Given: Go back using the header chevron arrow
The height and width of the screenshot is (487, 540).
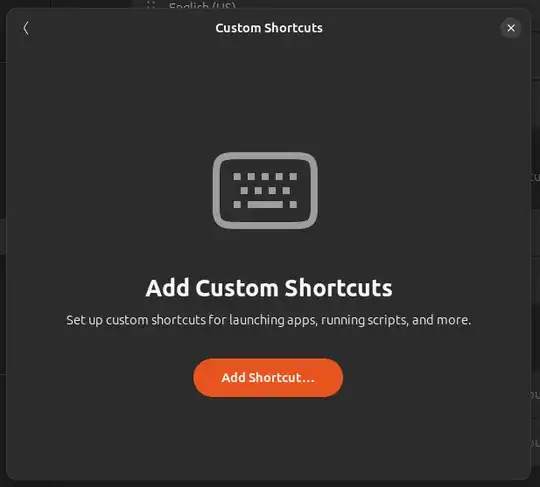Looking at the screenshot, I should tap(26, 28).
